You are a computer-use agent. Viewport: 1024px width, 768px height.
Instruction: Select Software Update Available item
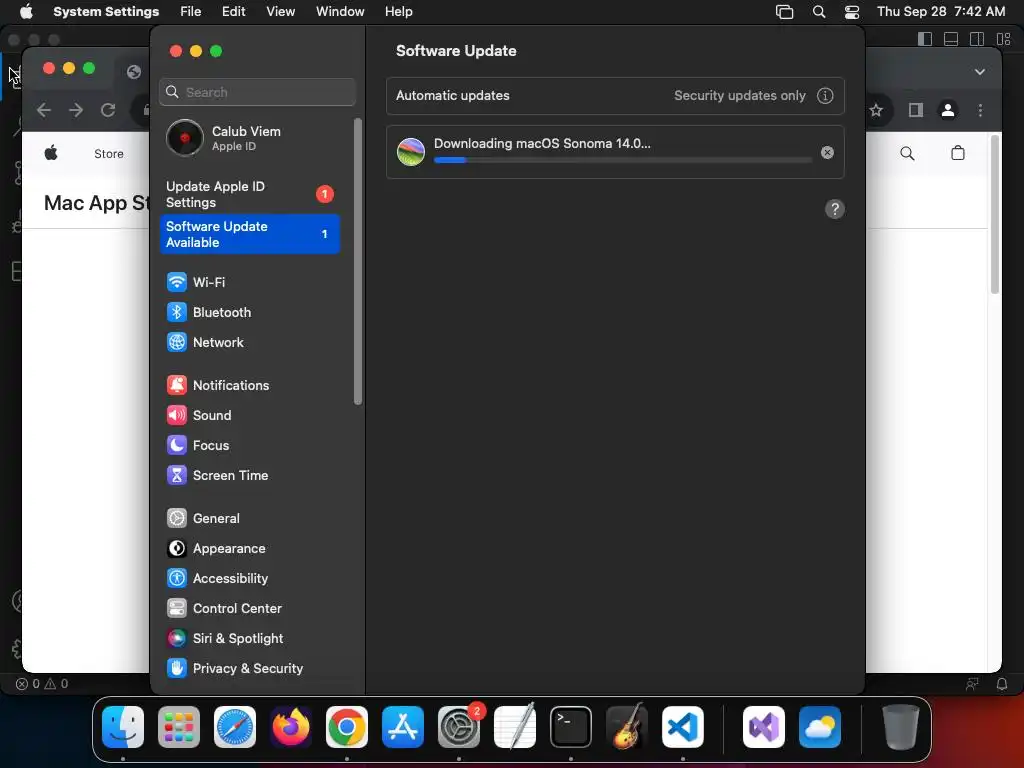[249, 234]
